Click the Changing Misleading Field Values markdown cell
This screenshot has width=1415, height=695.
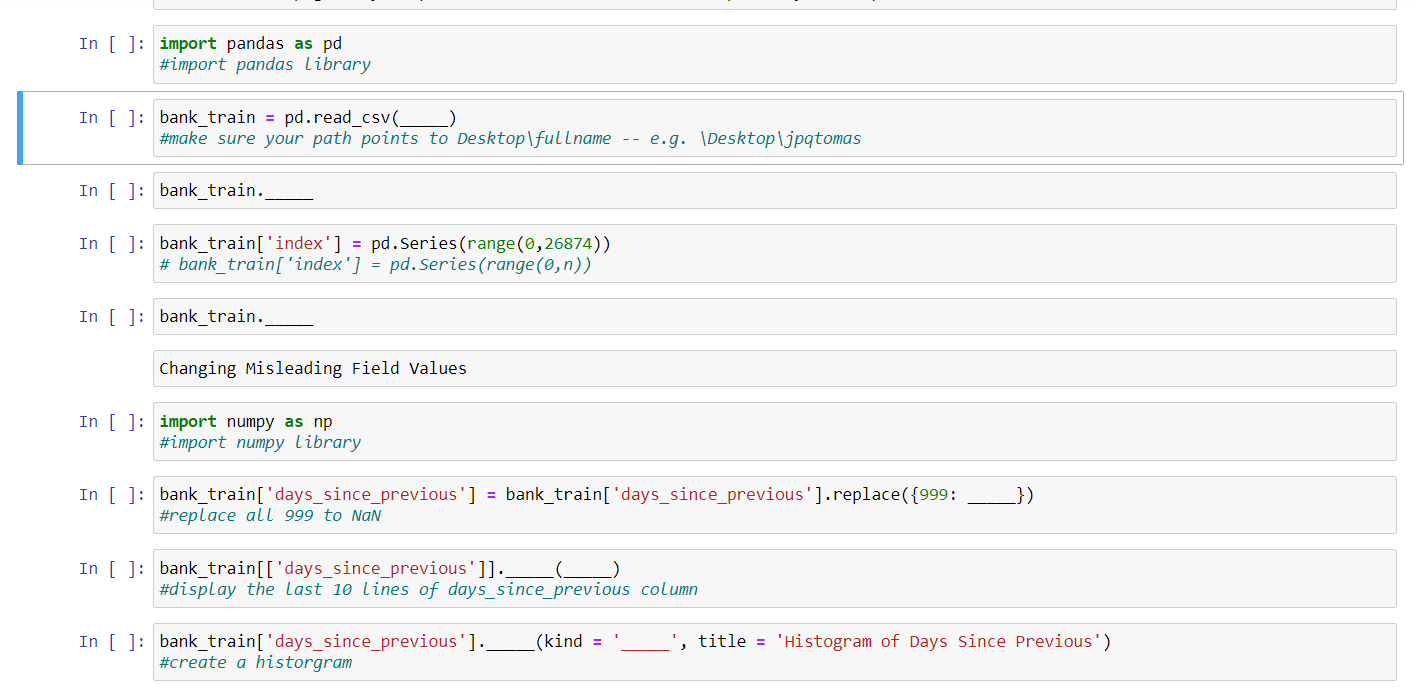(312, 368)
